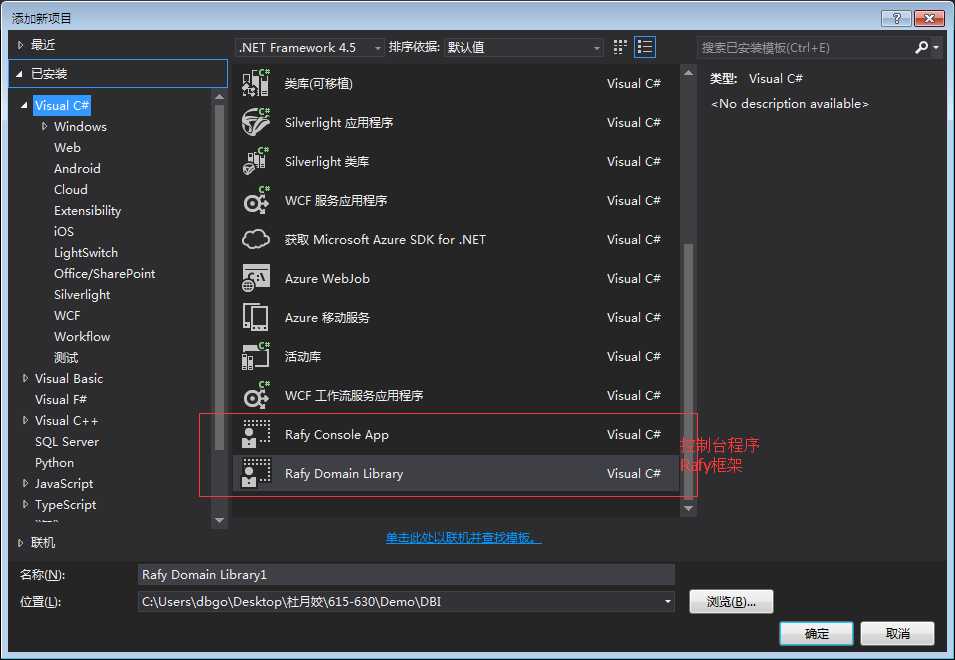
Task: Select the LightSwitch category
Action: 86,253
